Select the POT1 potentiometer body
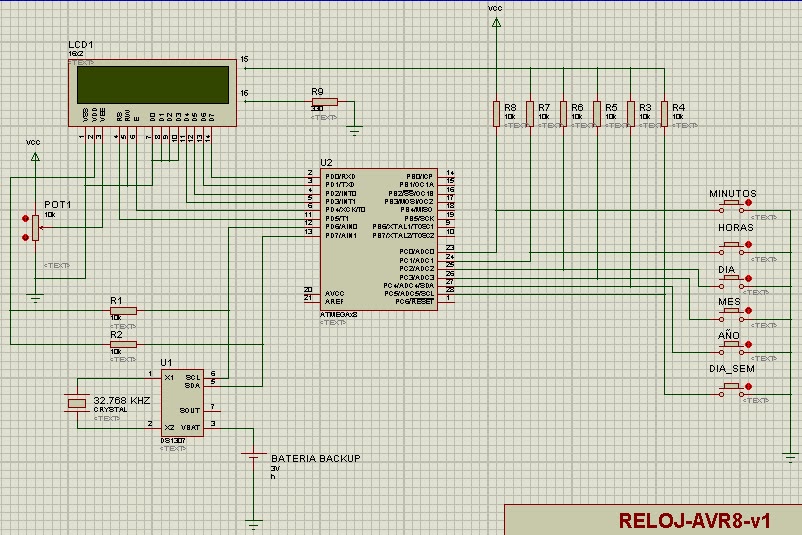The width and height of the screenshot is (802, 535). click(35, 228)
